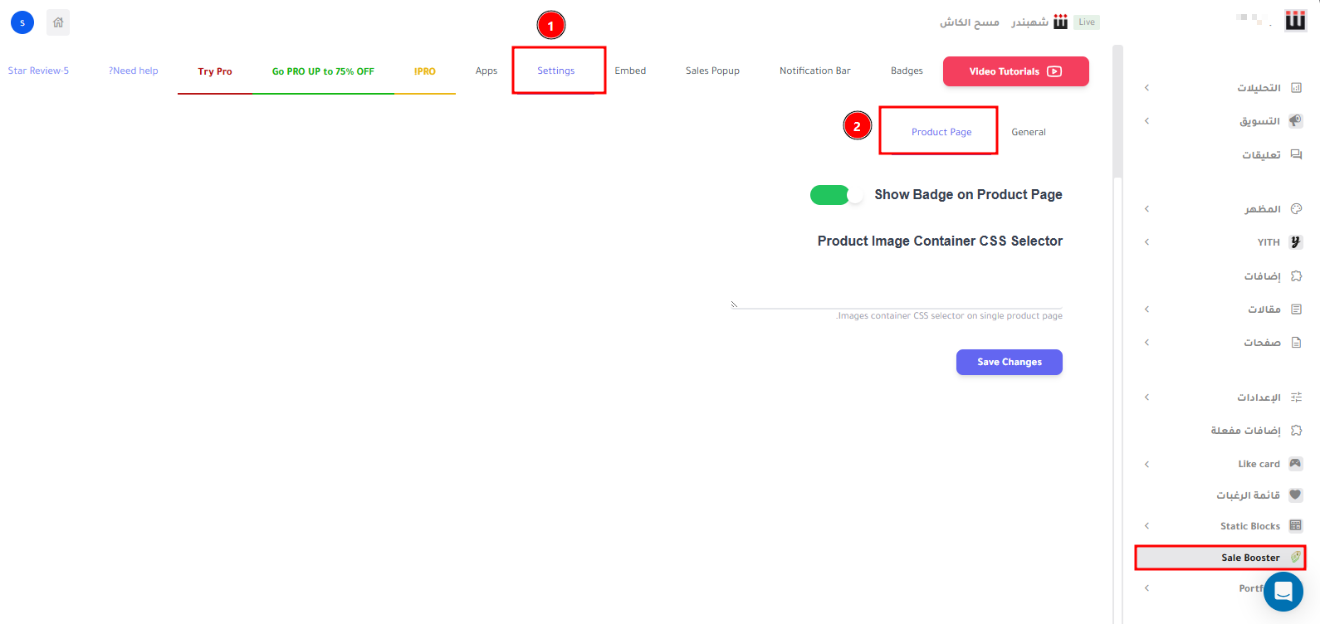Click the comments icon in sidebar
The width and height of the screenshot is (1320, 624).
pos(1296,155)
